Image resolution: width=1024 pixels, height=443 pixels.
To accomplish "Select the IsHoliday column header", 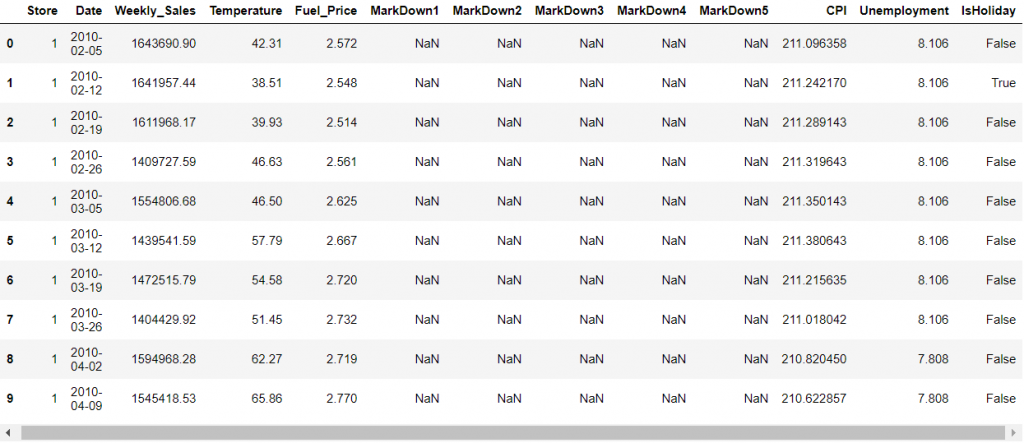I will point(988,11).
